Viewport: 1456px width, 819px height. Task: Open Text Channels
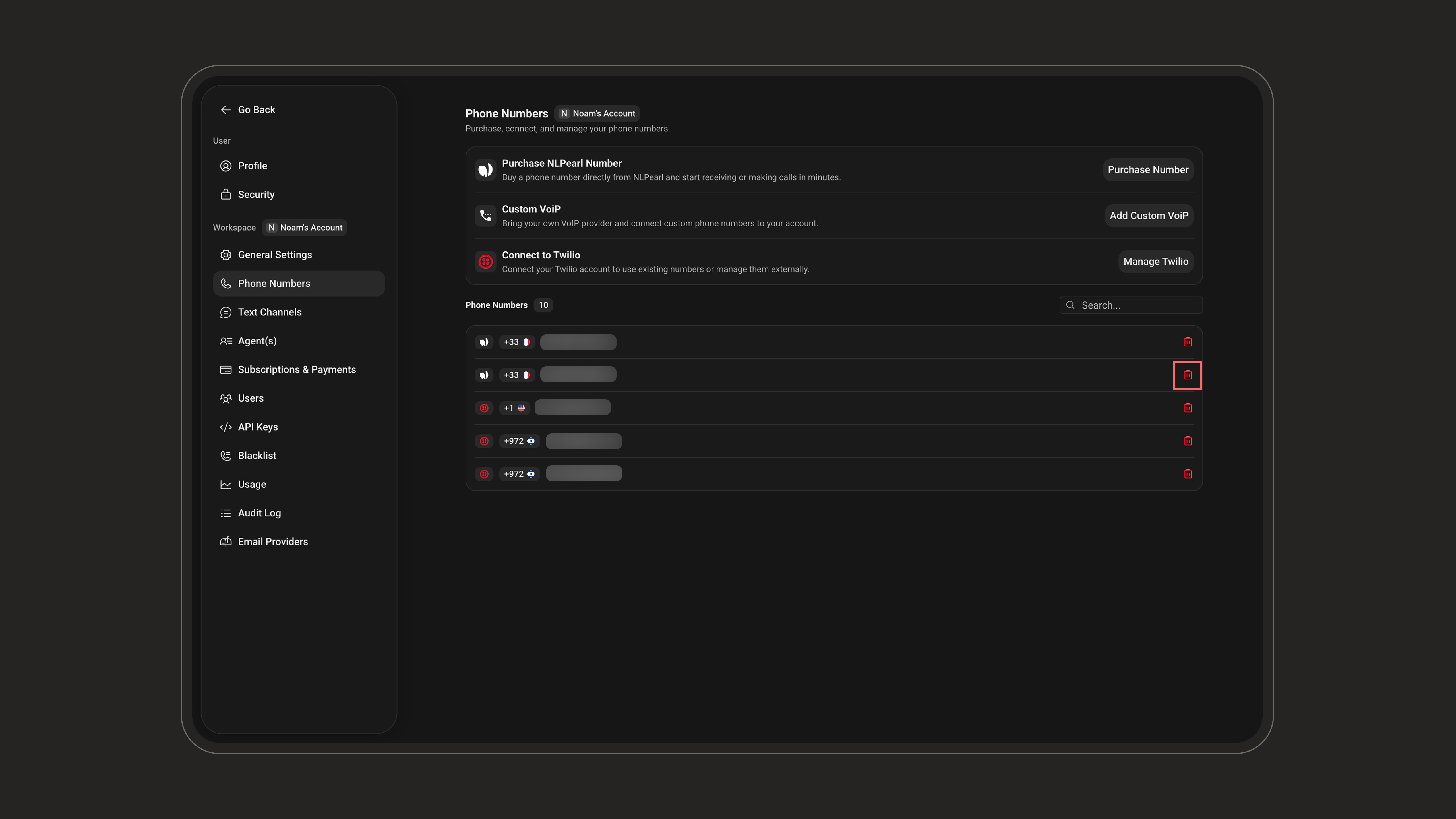click(x=298, y=312)
